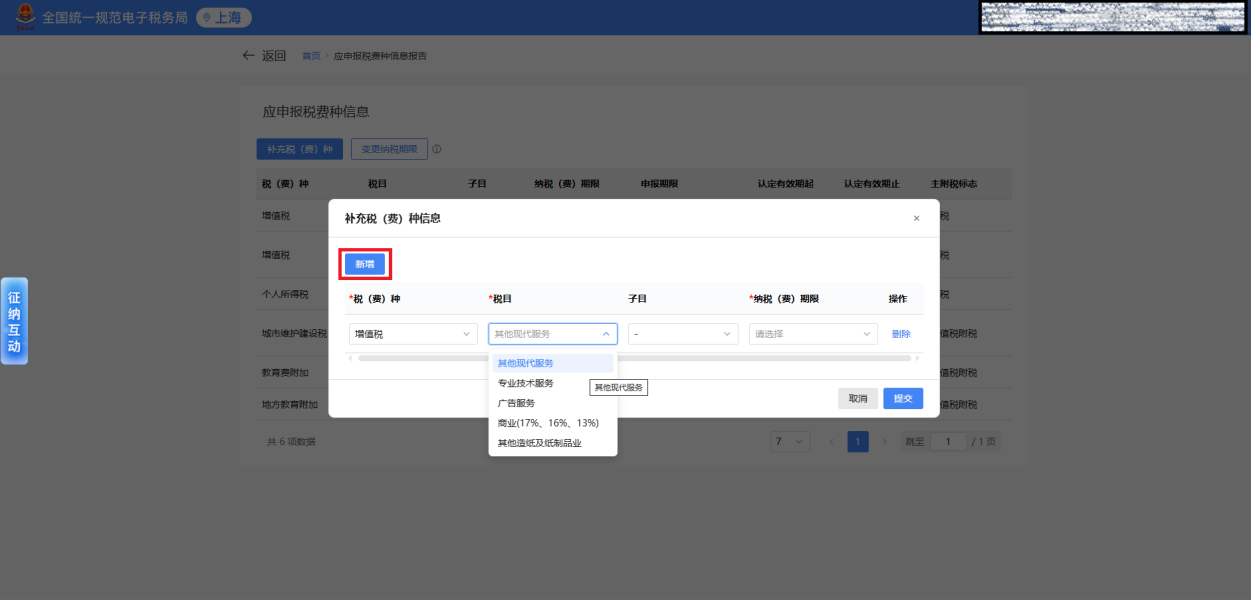Click the right arrow of the horizontal scrollbar
Viewport: 1251px width, 600px height.
tap(918, 357)
